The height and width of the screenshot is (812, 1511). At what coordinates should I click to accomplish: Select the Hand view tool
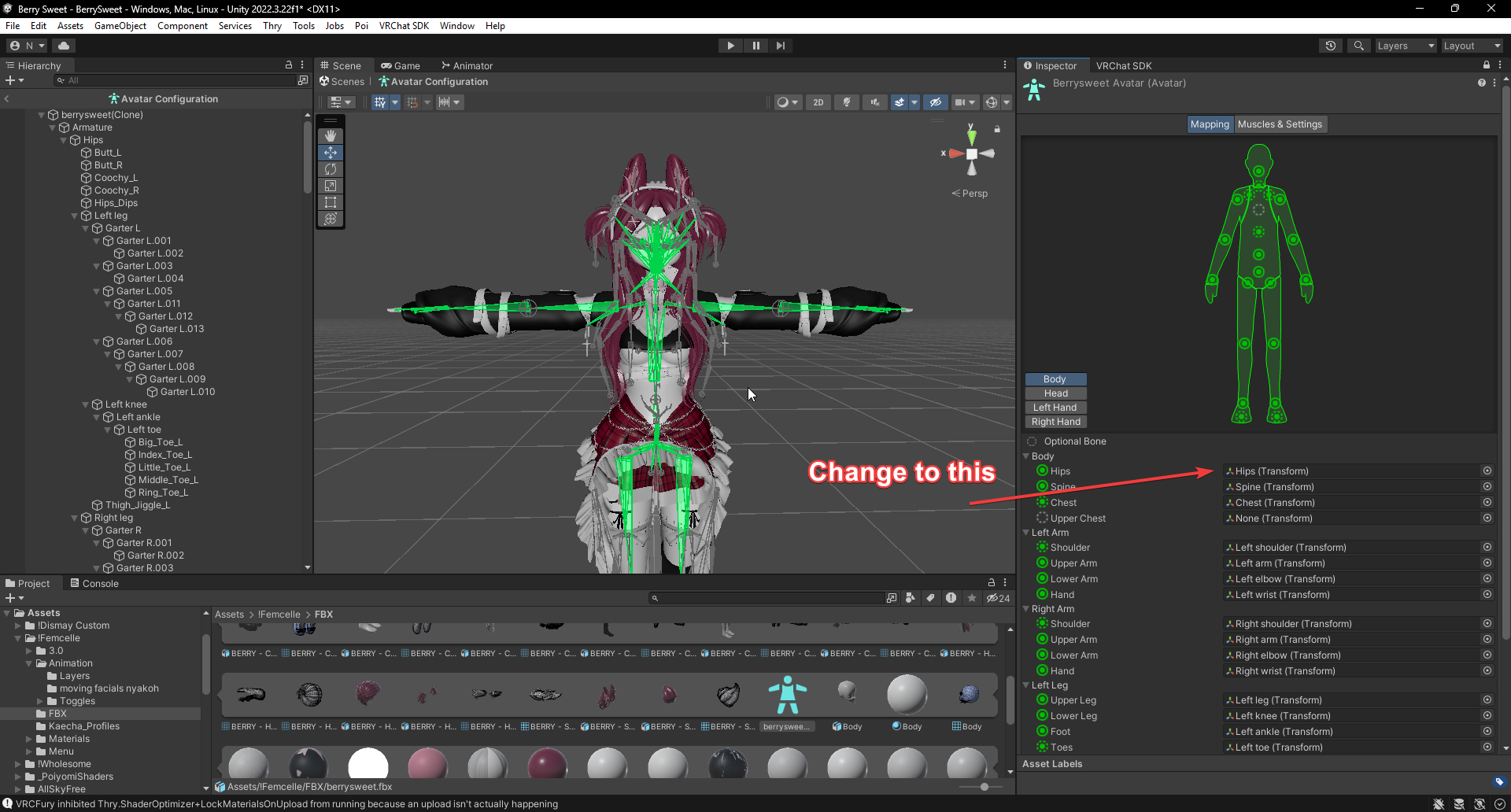(x=331, y=136)
